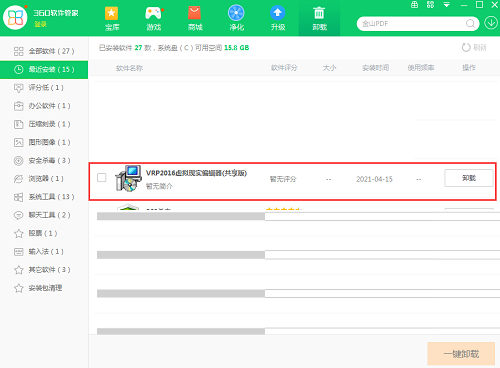Screen dimensions: 500x368
Task: Select 系统工具 (13) category
Action: click(x=44, y=197)
